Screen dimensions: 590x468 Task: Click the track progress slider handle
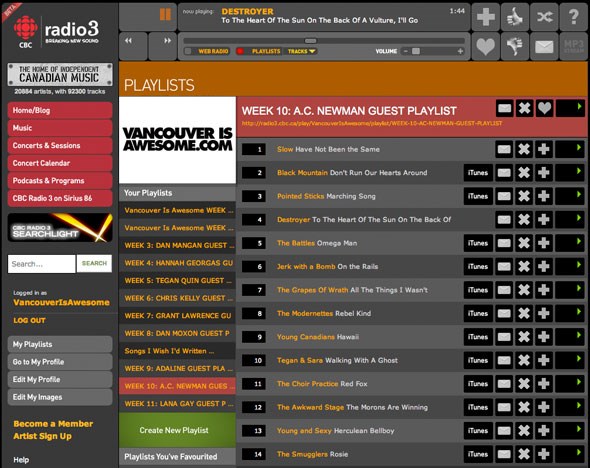point(310,41)
